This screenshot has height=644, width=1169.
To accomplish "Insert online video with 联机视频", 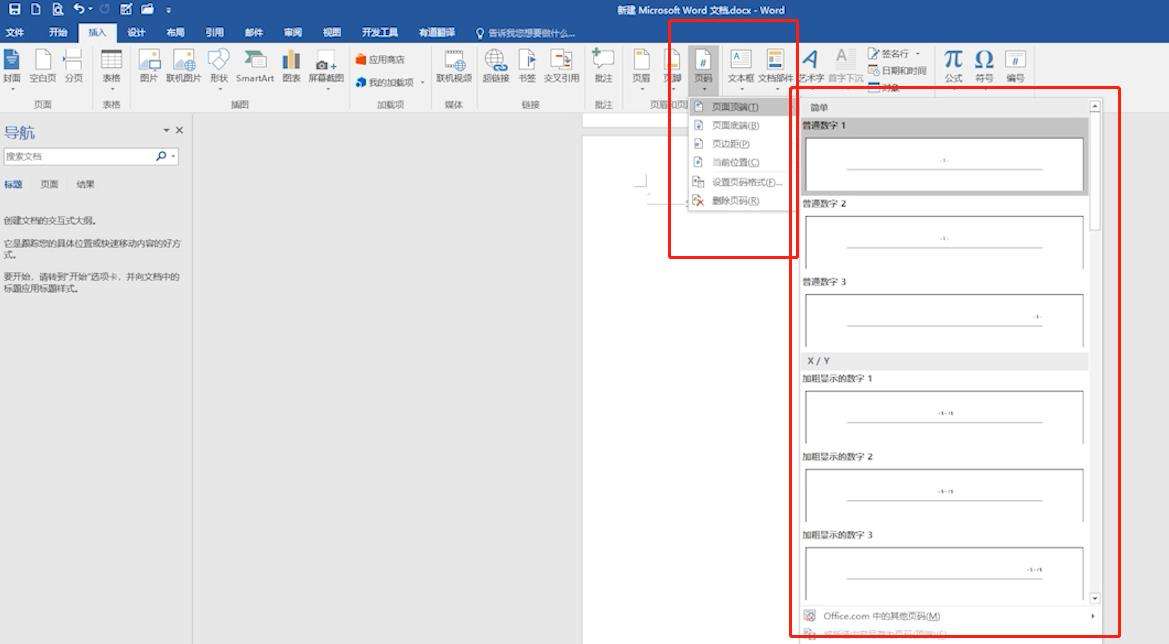I will 454,67.
